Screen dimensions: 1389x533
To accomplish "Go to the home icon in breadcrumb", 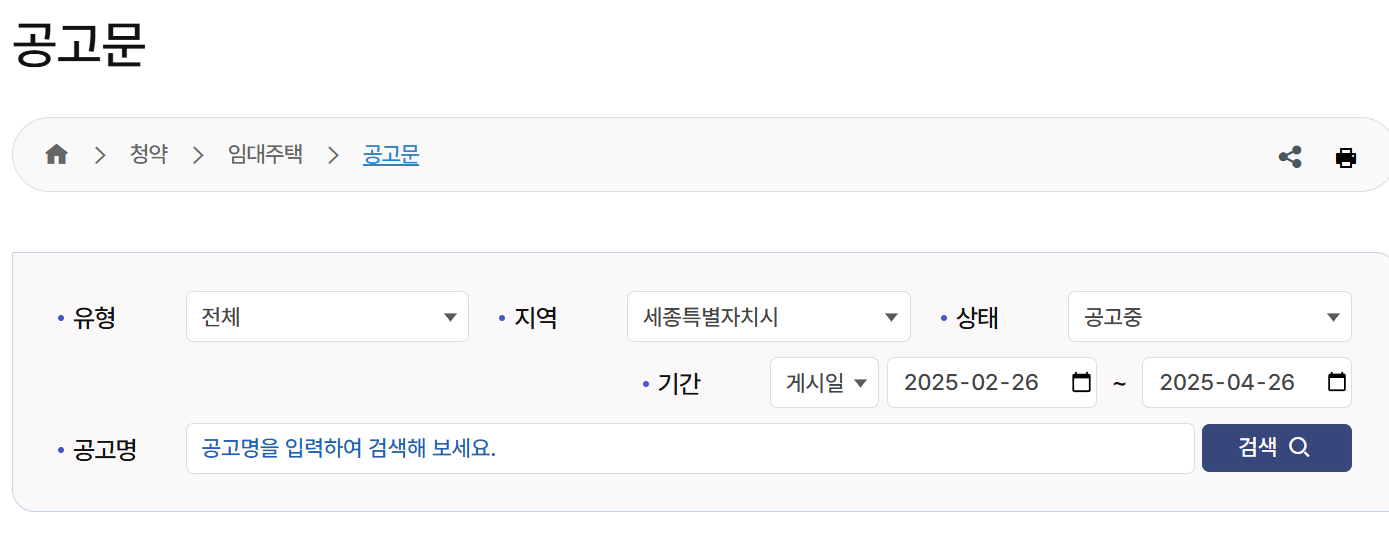I will coord(57,155).
